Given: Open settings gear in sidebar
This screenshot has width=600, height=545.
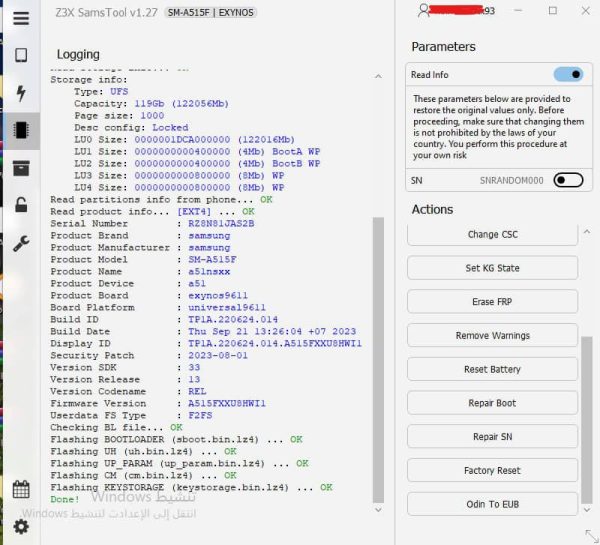Looking at the screenshot, I should pyautogui.click(x=21, y=527).
